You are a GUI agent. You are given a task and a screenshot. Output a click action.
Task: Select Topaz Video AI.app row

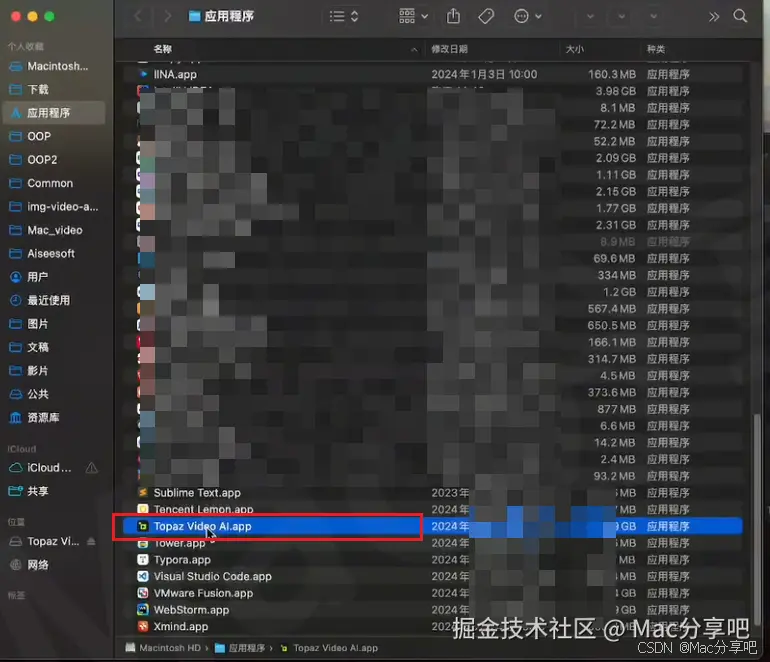pyautogui.click(x=432, y=526)
